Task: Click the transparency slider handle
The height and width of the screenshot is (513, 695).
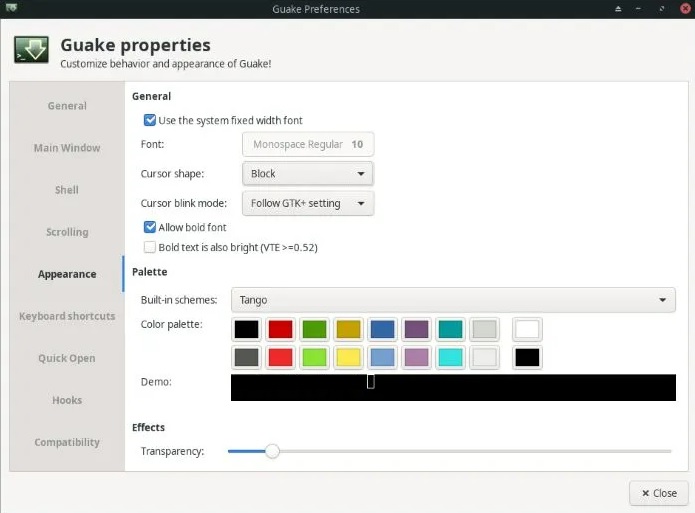Action: (273, 451)
